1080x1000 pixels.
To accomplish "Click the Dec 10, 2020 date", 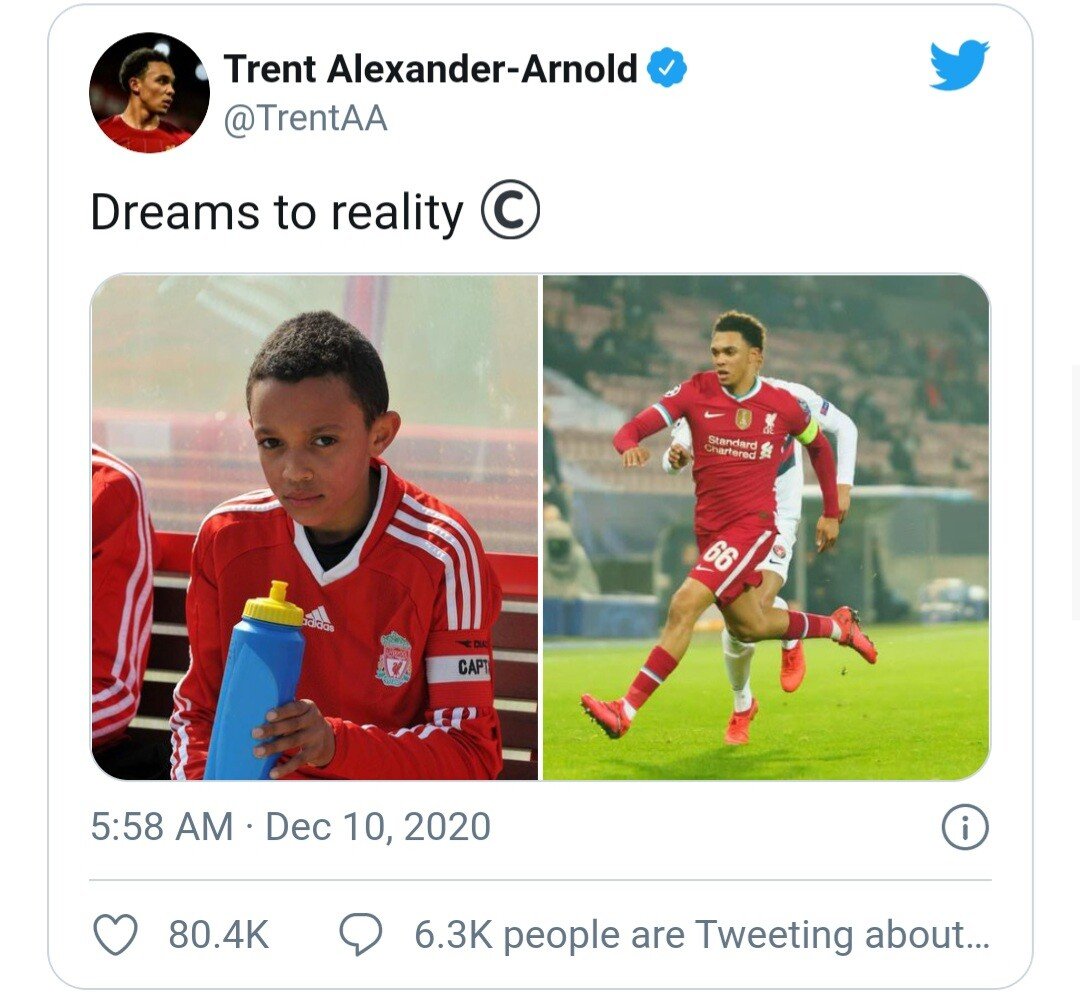I will coord(377,826).
